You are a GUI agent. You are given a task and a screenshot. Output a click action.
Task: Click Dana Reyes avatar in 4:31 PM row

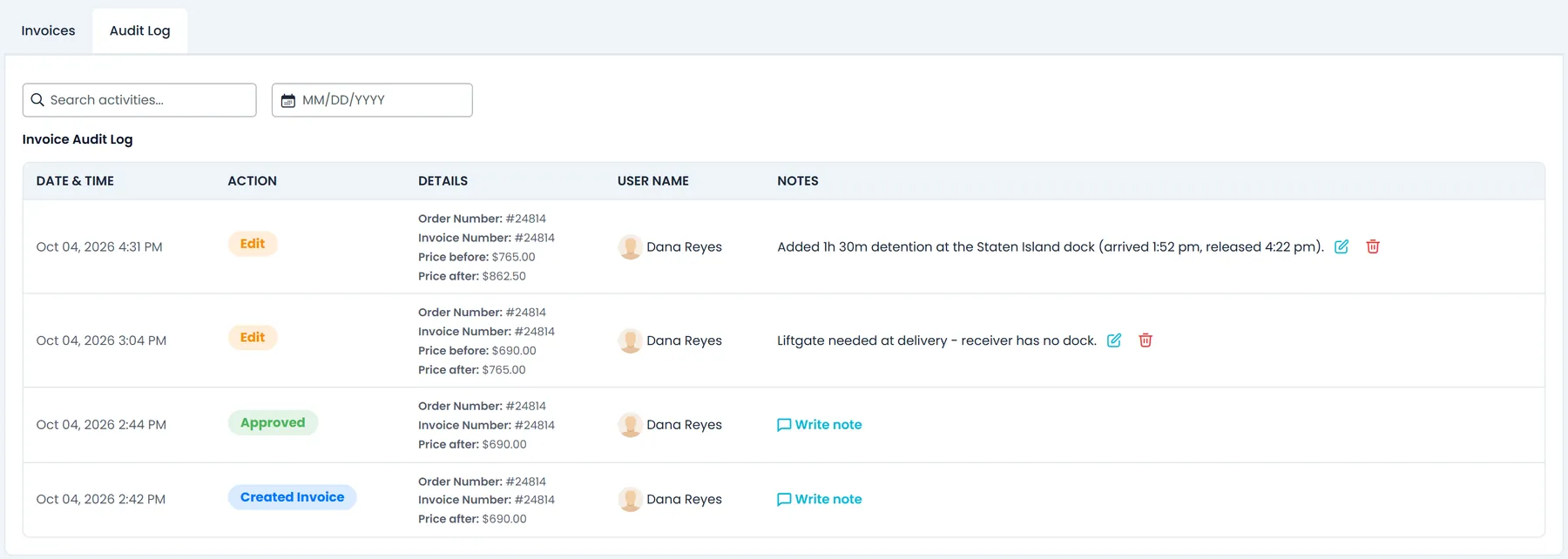[630, 247]
